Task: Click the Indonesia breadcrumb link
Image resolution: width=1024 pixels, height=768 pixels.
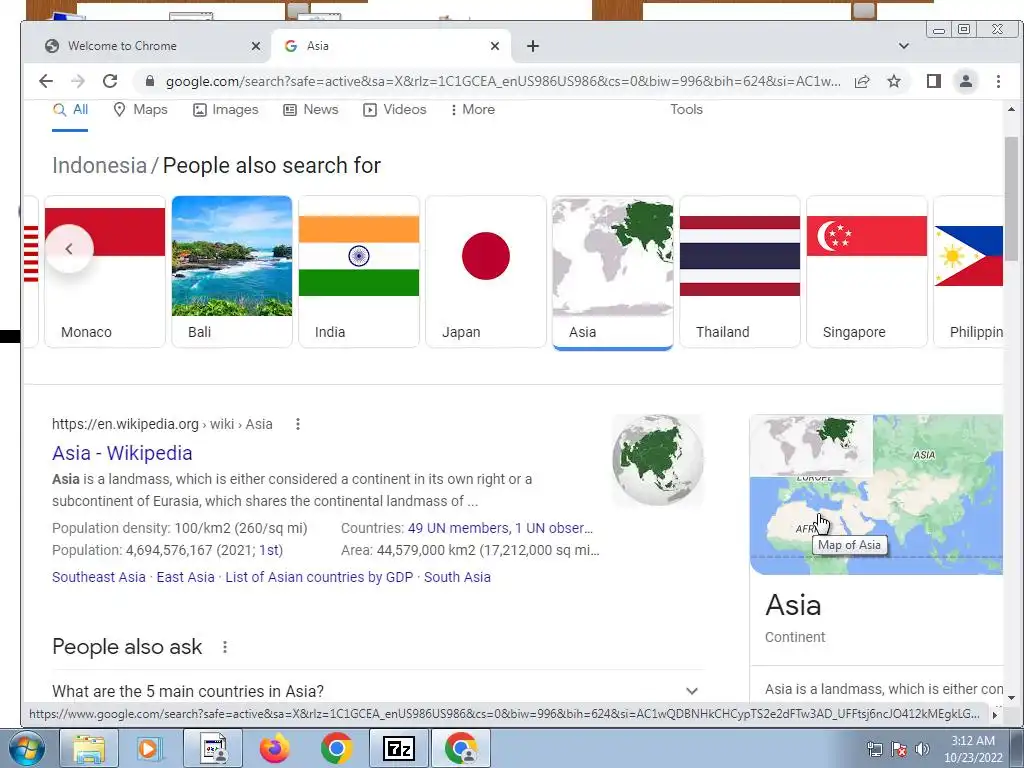Action: pyautogui.click(x=99, y=165)
